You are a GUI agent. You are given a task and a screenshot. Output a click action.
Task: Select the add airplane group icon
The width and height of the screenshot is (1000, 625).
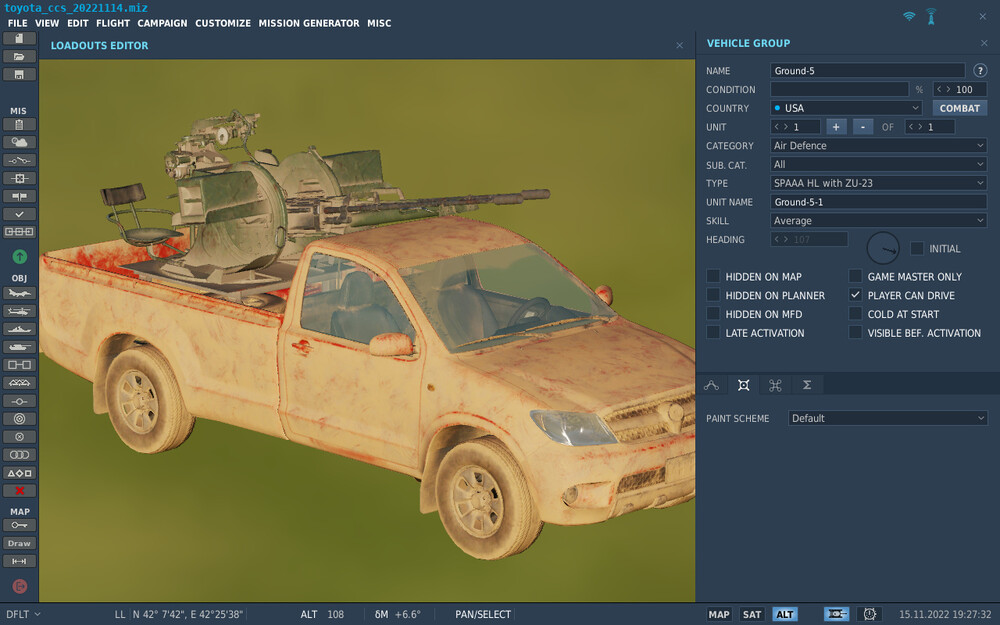pos(19,293)
